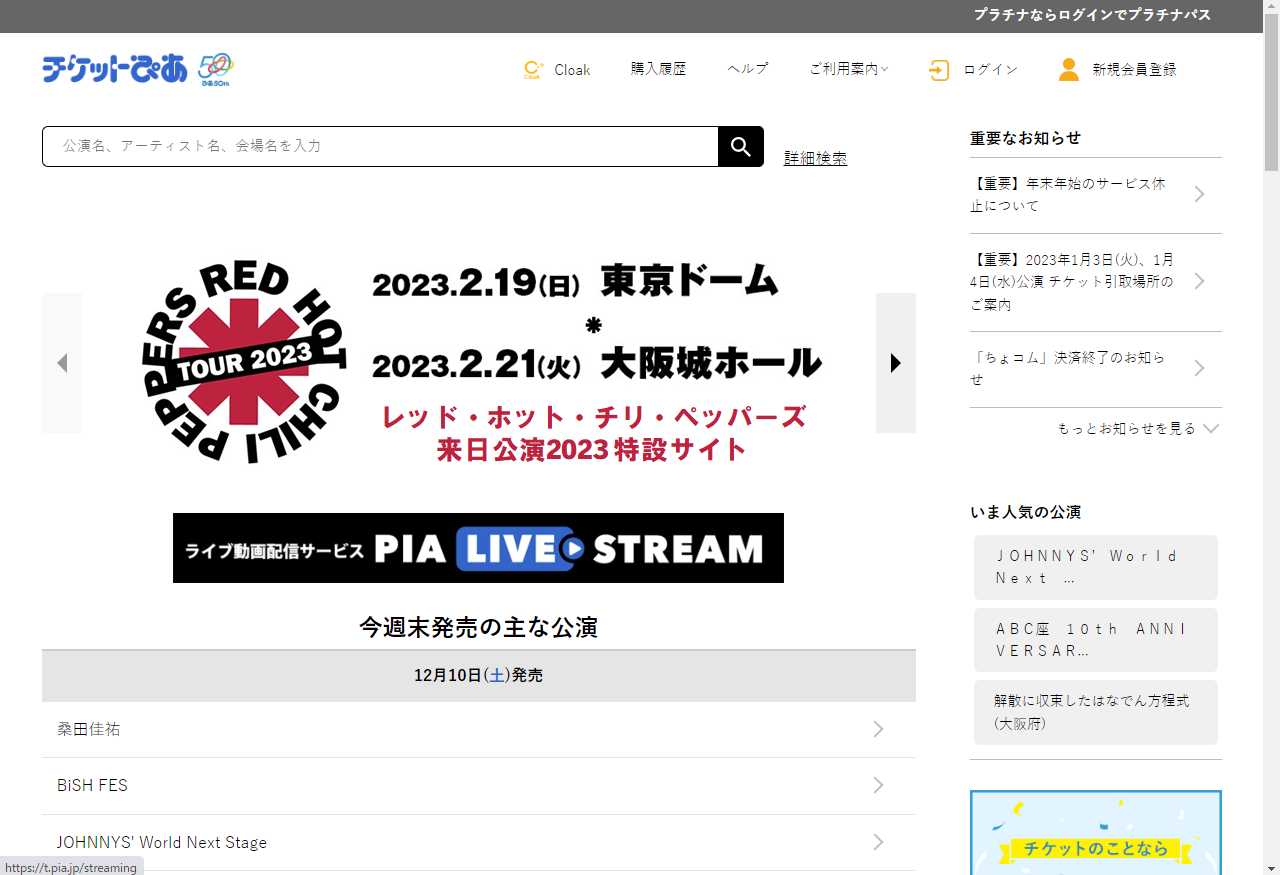The height and width of the screenshot is (875, 1280).
Task: Open the 桑田佳祐 performance listing
Action: tap(479, 729)
